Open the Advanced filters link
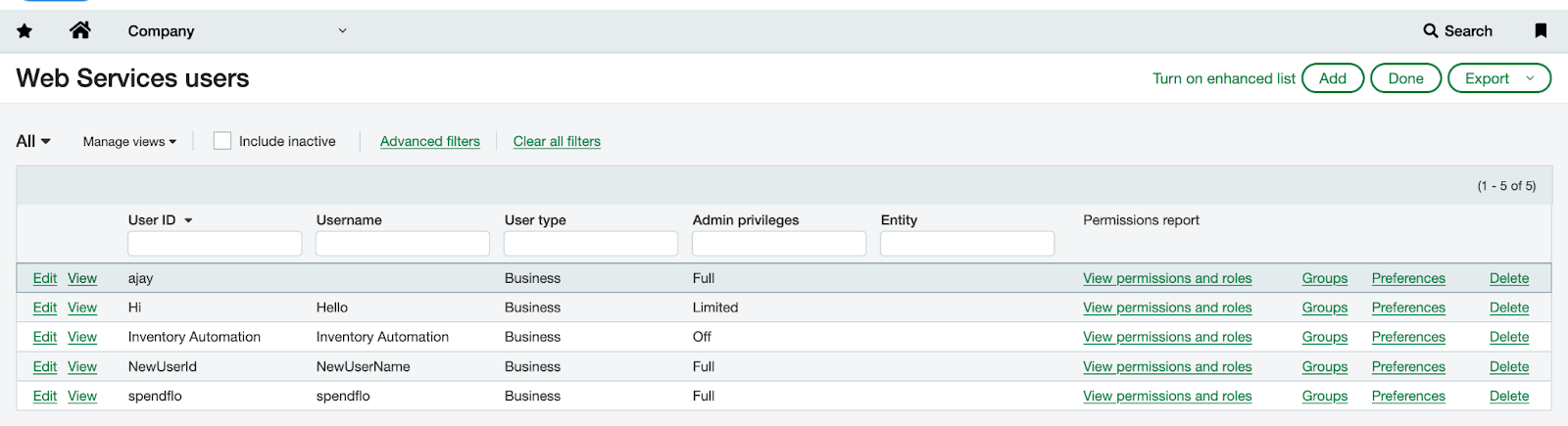This screenshot has width=1568, height=426. pyautogui.click(x=430, y=141)
